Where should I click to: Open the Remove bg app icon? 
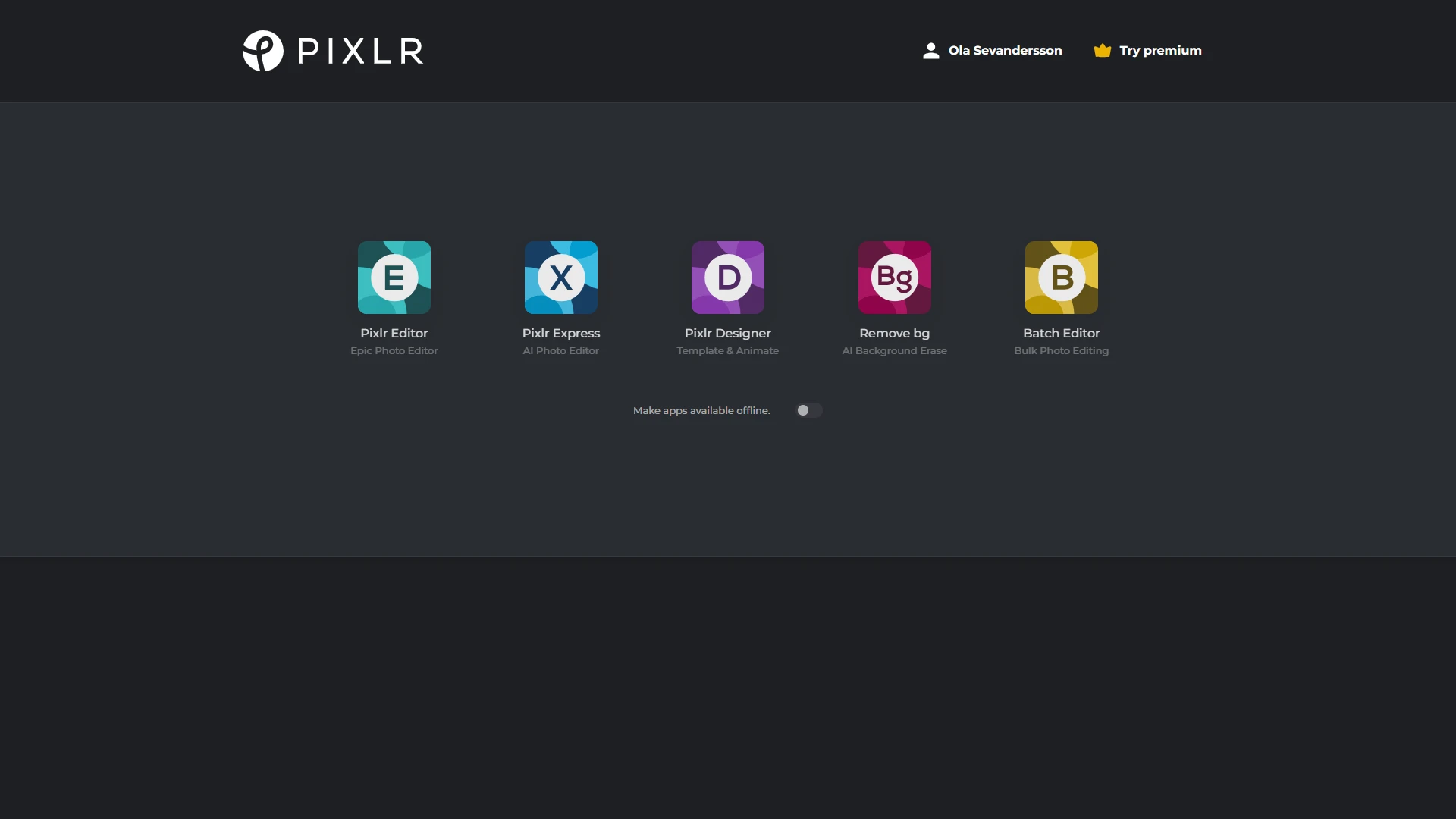click(x=895, y=278)
